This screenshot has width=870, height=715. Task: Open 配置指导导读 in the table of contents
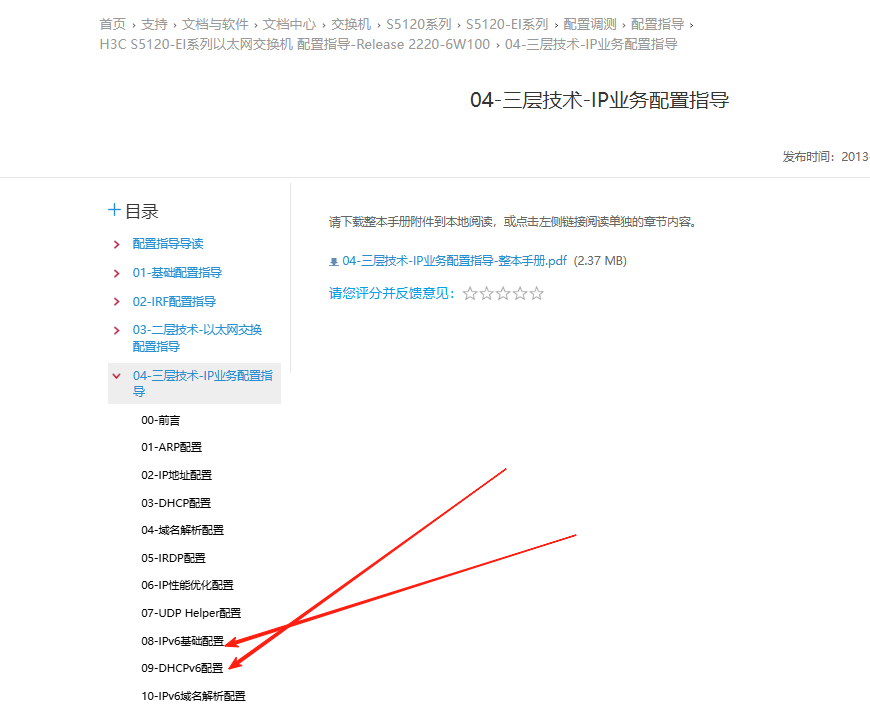point(168,244)
